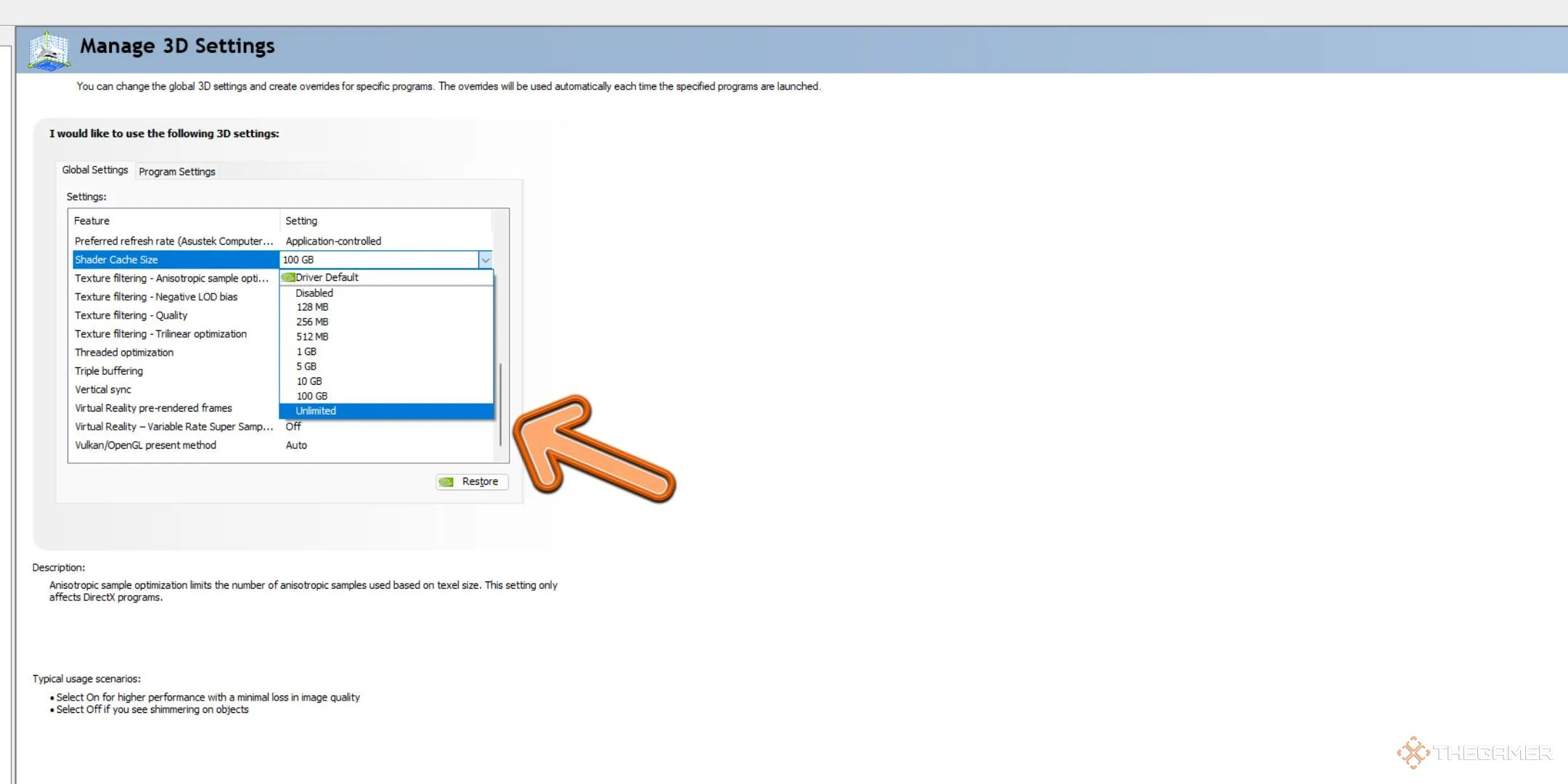
Task: Choose Driver Default option
Action: click(386, 277)
